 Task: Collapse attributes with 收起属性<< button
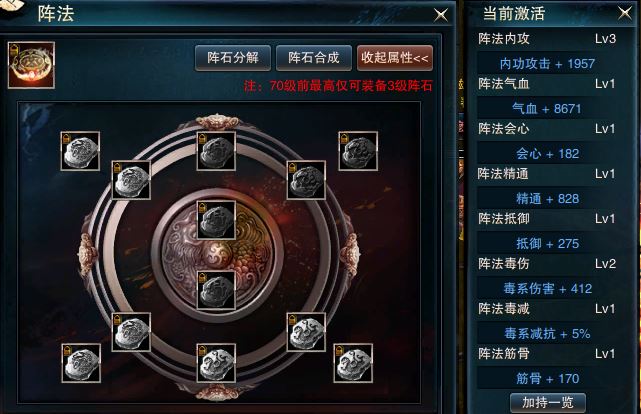coord(394,58)
